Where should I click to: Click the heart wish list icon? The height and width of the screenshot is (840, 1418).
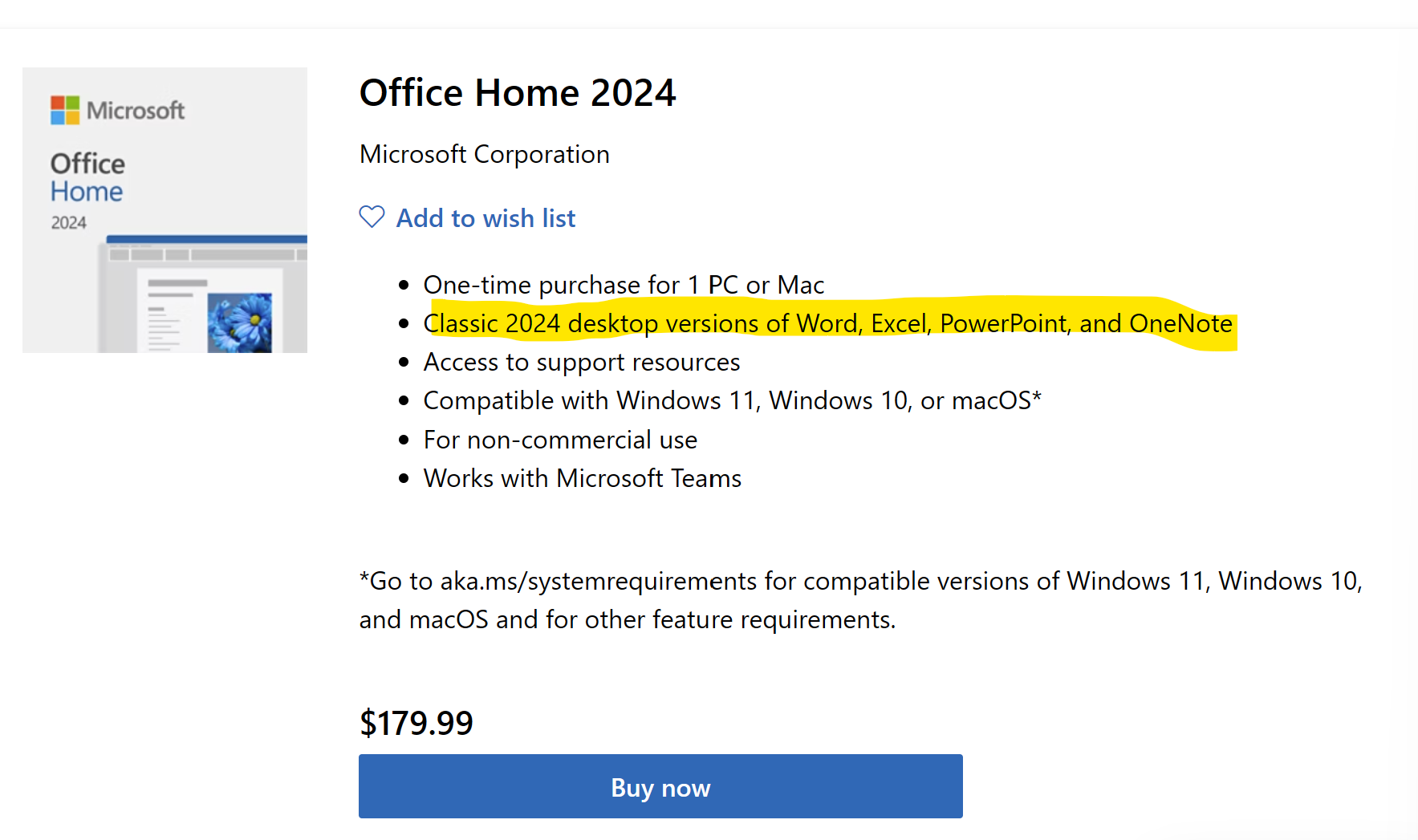point(372,217)
